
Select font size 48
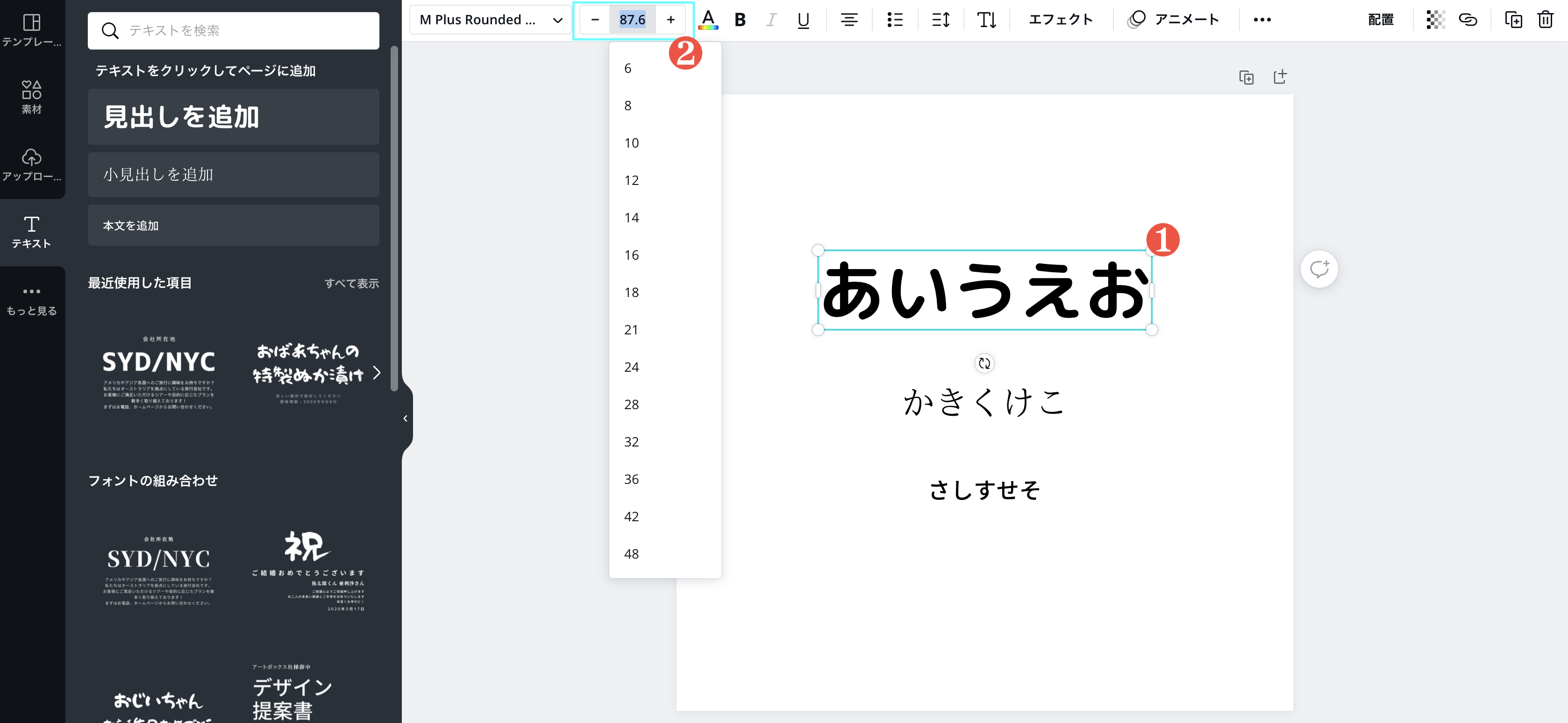[x=665, y=554]
